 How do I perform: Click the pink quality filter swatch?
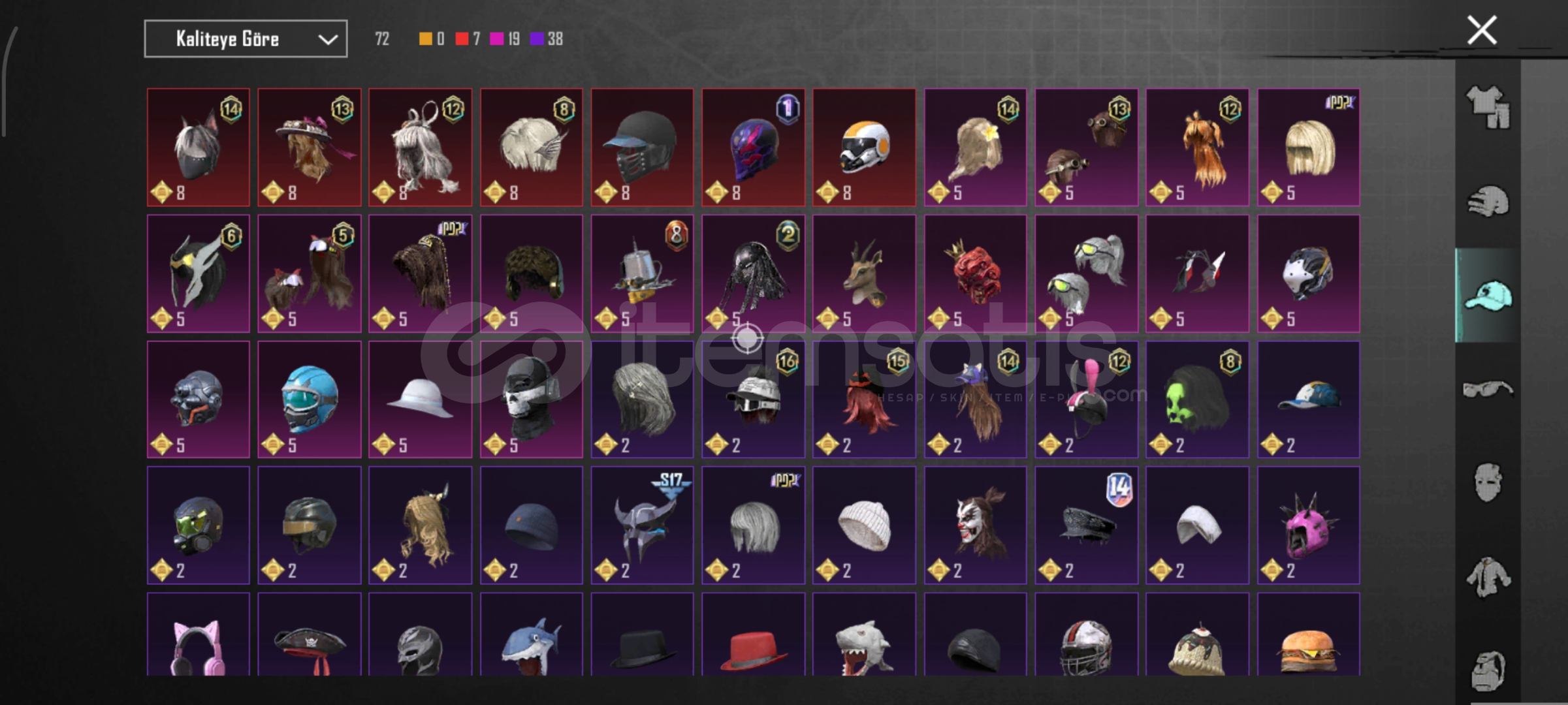coord(497,39)
